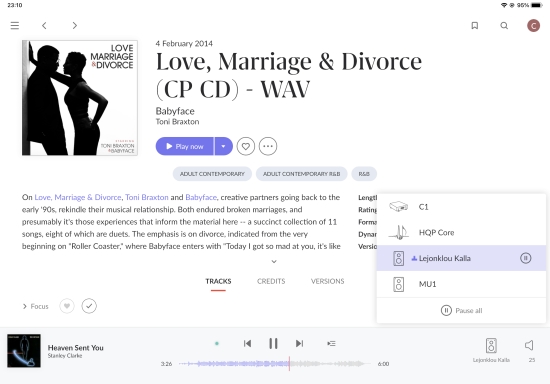Open artist Stanley Clarke in now playing bar
Viewport: 550px width, 384px height.
pos(65,356)
